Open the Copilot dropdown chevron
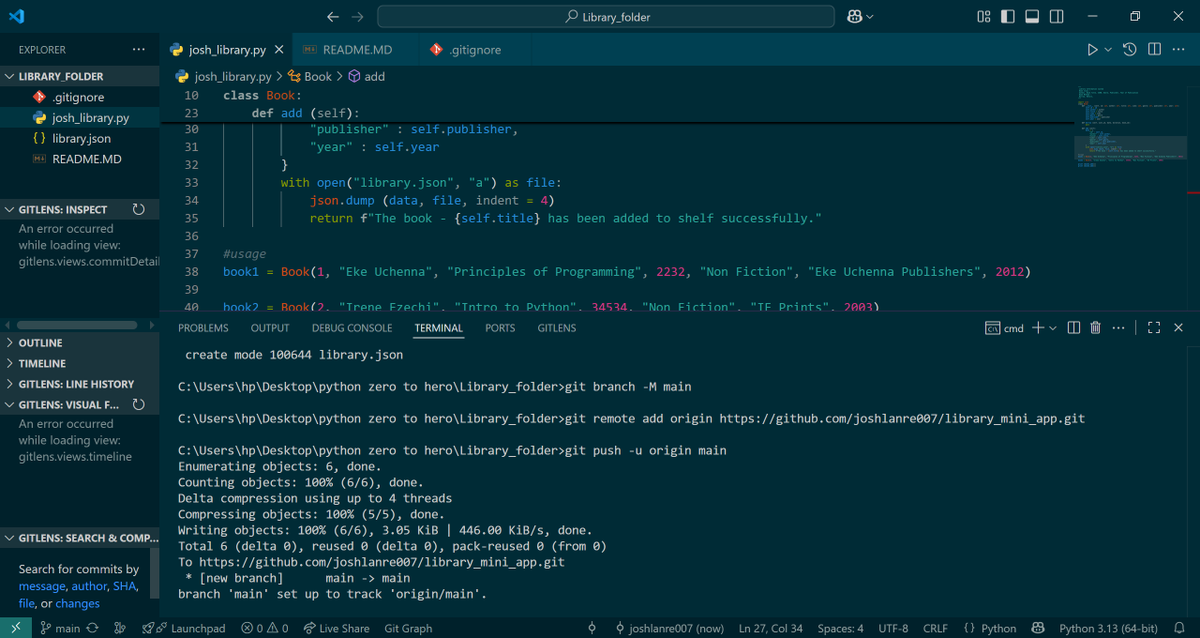Screen dimensions: 1200x638 pos(869,16)
